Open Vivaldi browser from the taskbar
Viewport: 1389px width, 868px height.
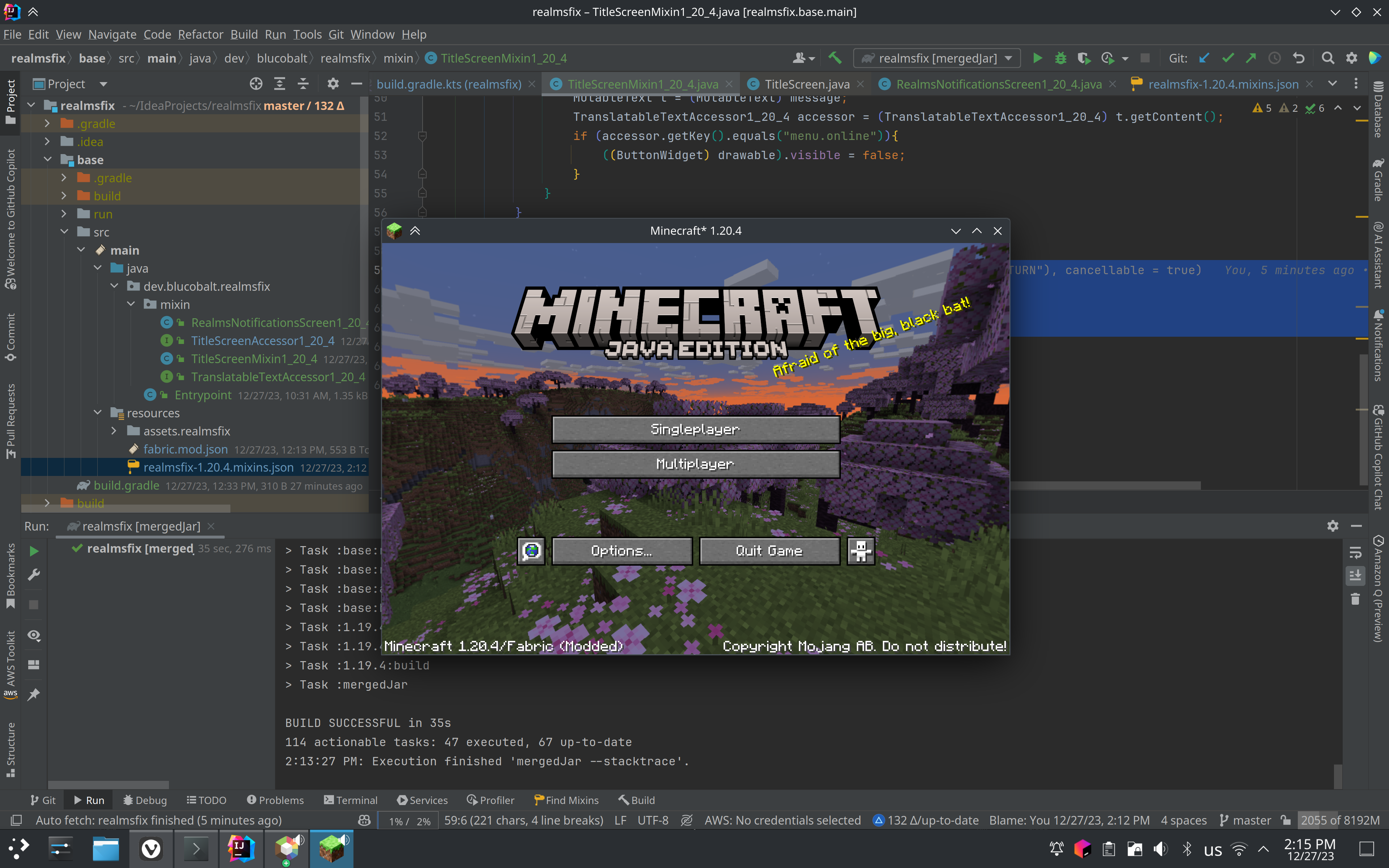tap(151, 848)
